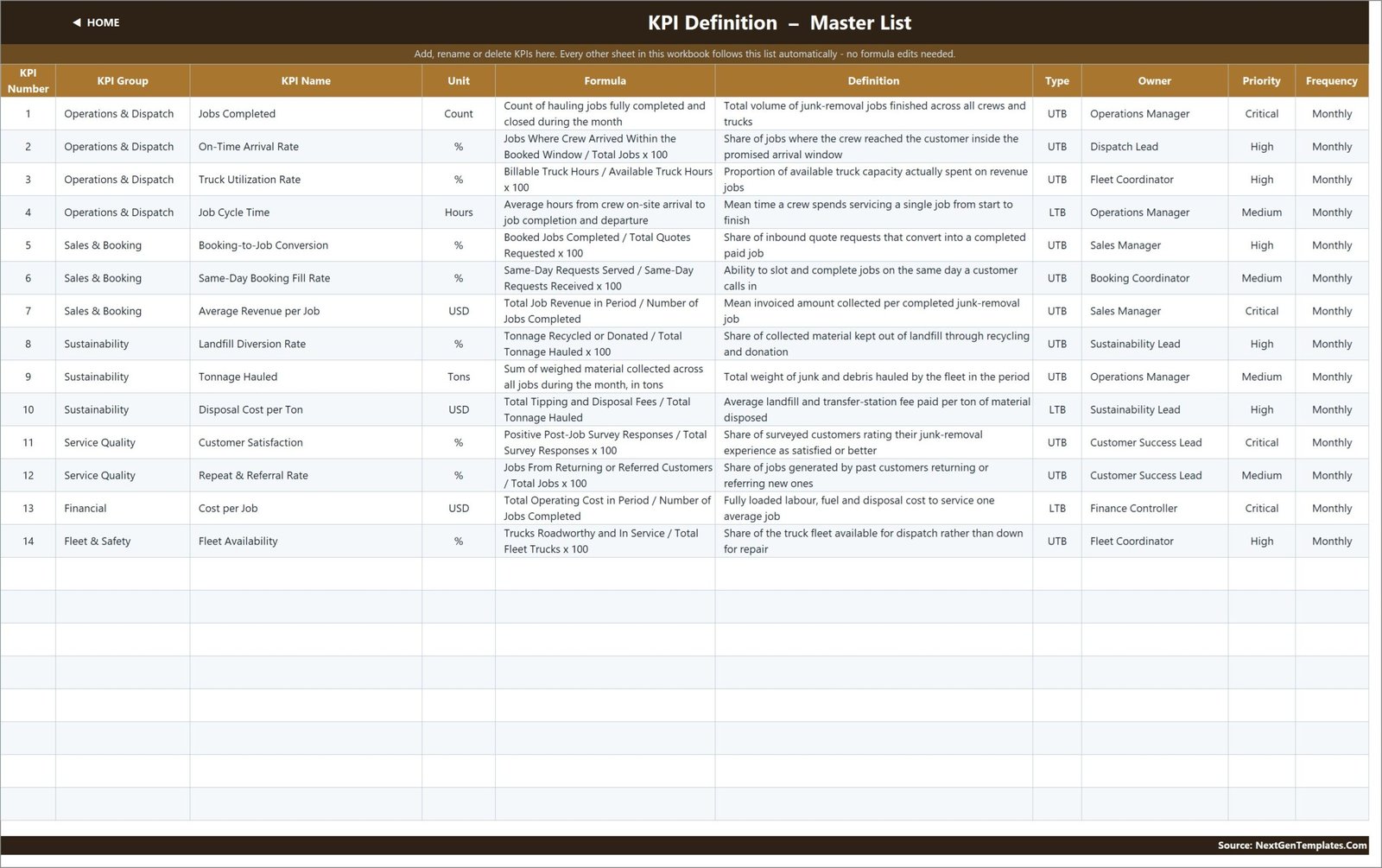The width and height of the screenshot is (1382, 868).
Task: Click the first empty KPI Name cell below Fleet Availability
Action: pyautogui.click(x=306, y=573)
